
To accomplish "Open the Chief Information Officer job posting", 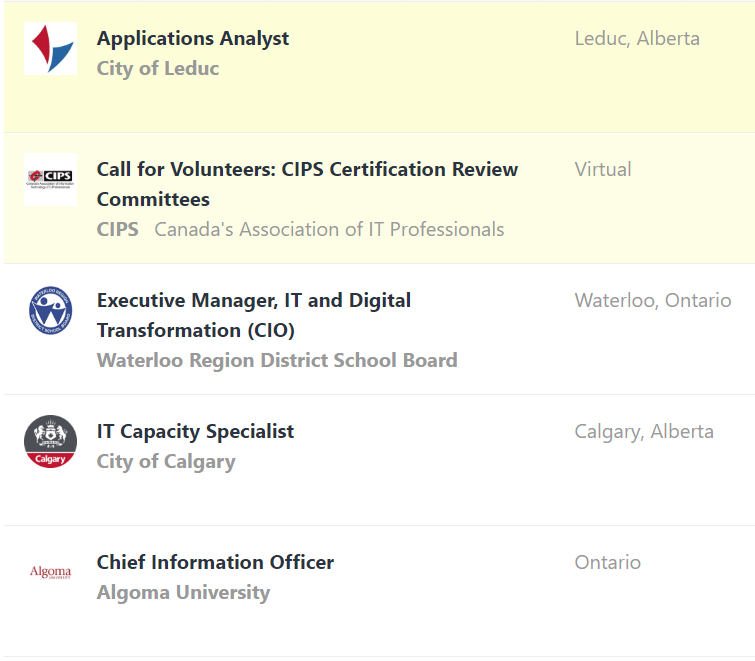I will tap(215, 563).
